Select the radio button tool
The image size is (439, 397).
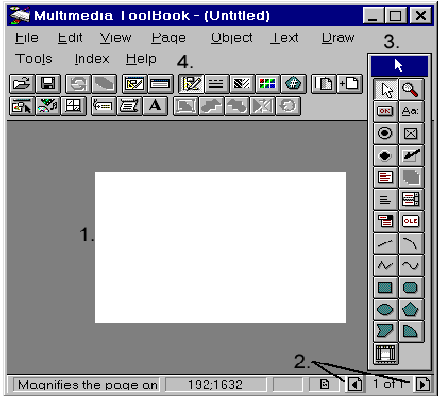pyautogui.click(x=386, y=133)
